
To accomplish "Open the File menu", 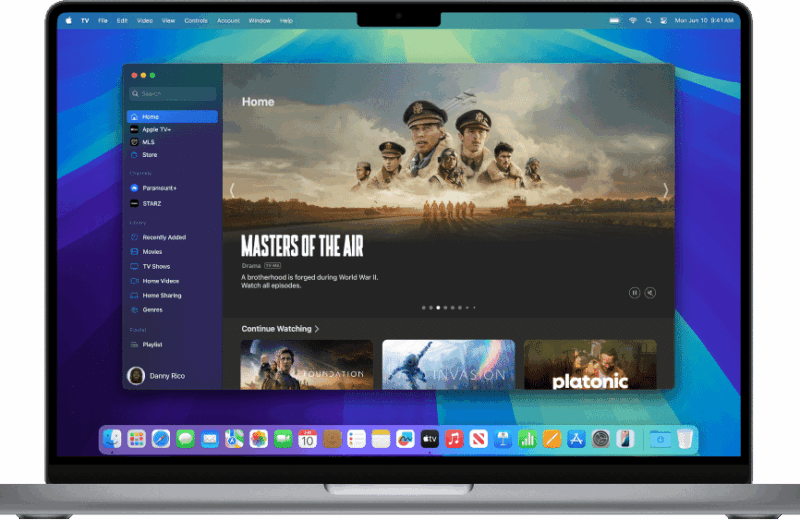I will coord(103,21).
